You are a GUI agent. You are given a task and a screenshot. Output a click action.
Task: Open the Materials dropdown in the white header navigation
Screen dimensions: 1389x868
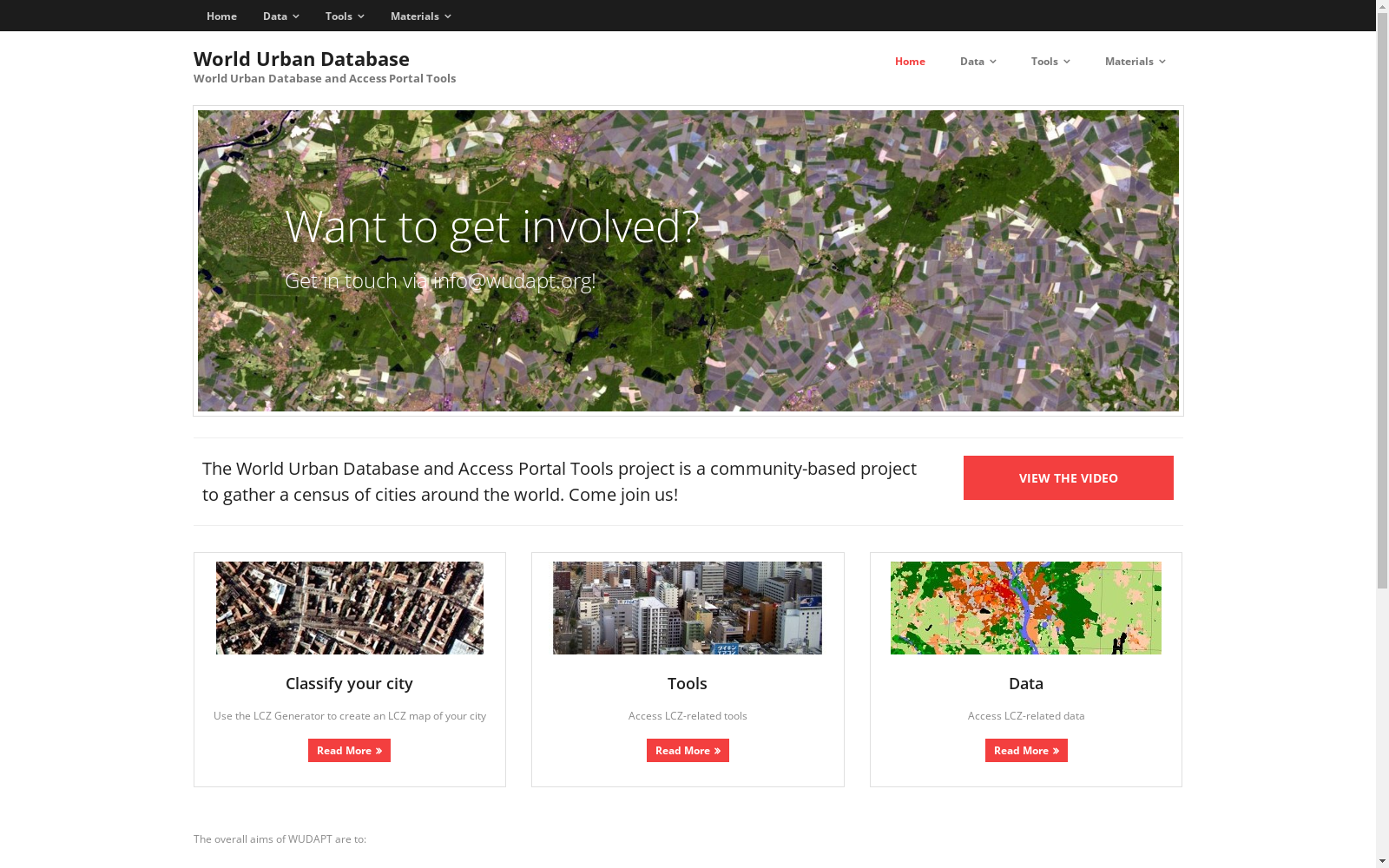coord(1135,61)
